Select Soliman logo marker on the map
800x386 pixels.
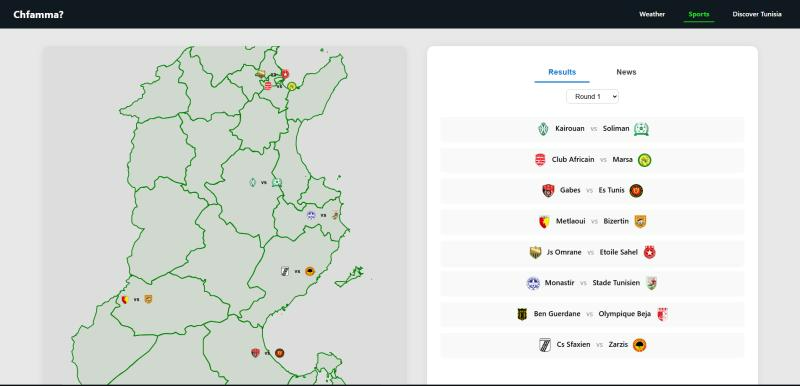pos(277,183)
